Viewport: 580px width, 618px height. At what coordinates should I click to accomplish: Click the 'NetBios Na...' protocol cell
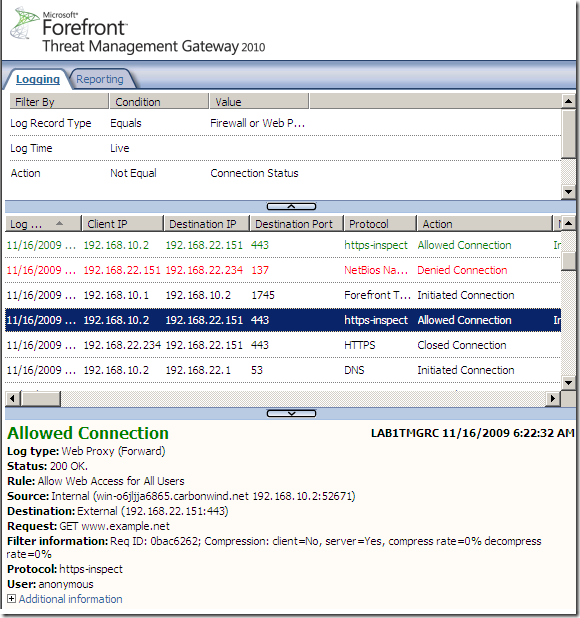(376, 270)
